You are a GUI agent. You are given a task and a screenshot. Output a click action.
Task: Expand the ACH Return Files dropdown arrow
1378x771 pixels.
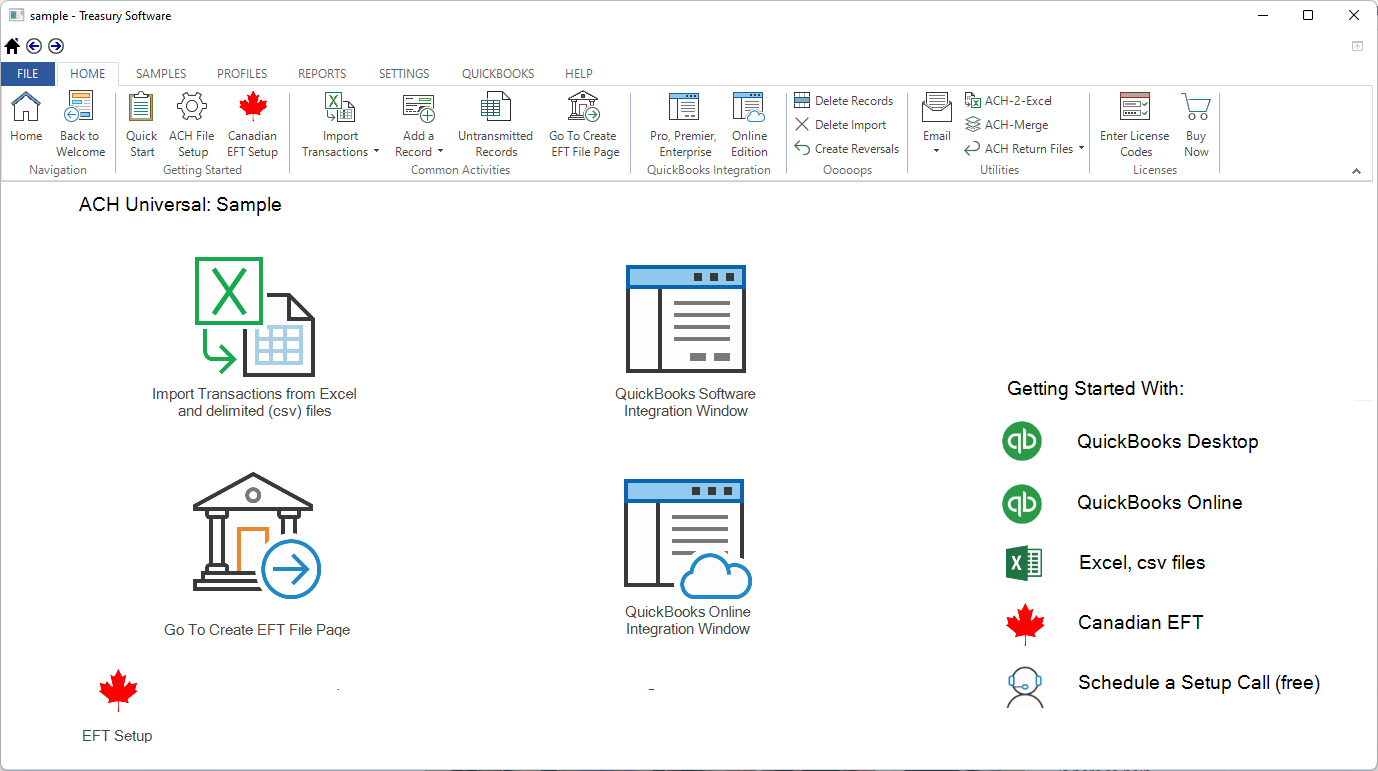1081,148
